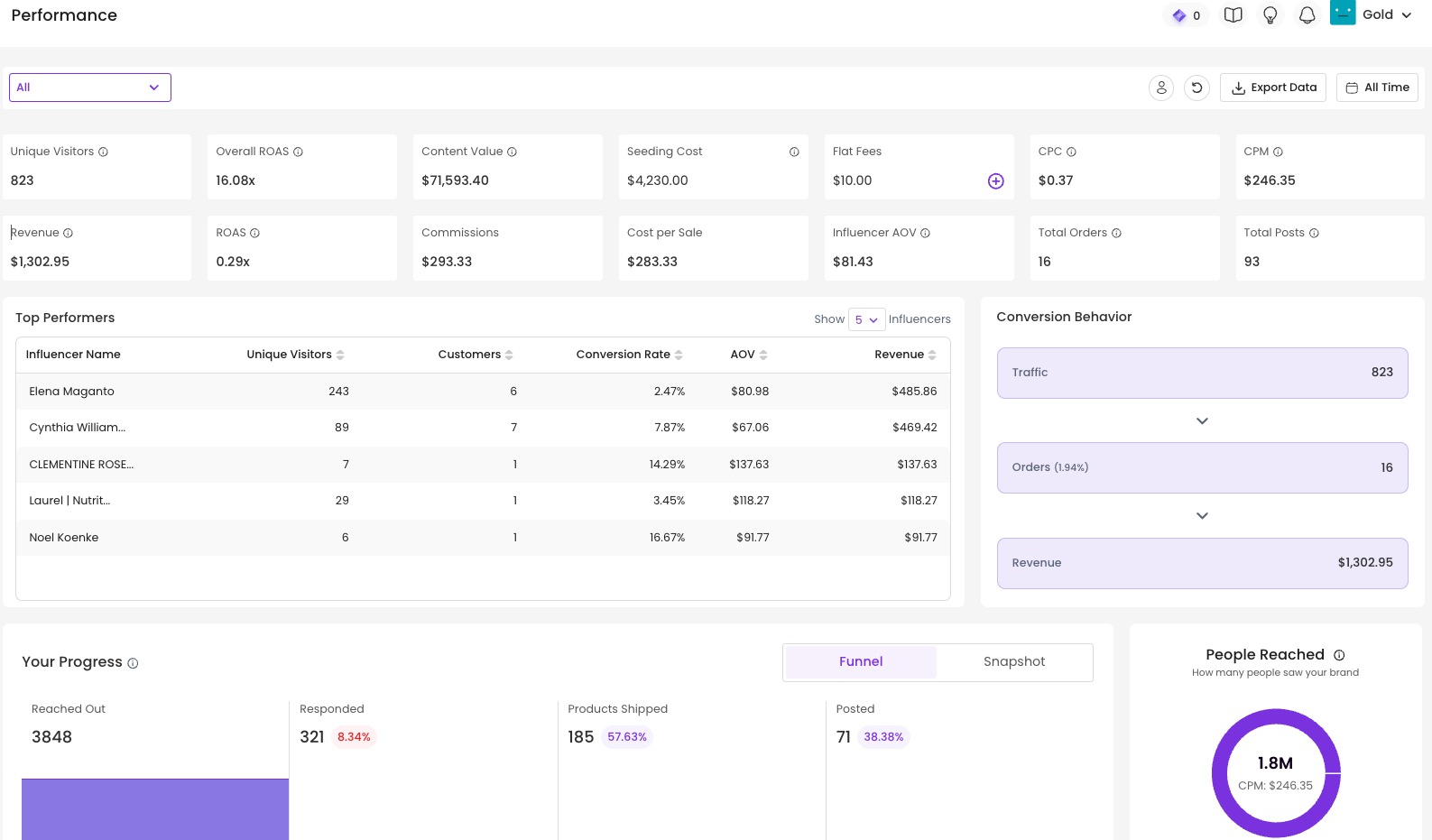Sort table by Customers
Viewport: 1432px width, 840px height.
coord(509,355)
